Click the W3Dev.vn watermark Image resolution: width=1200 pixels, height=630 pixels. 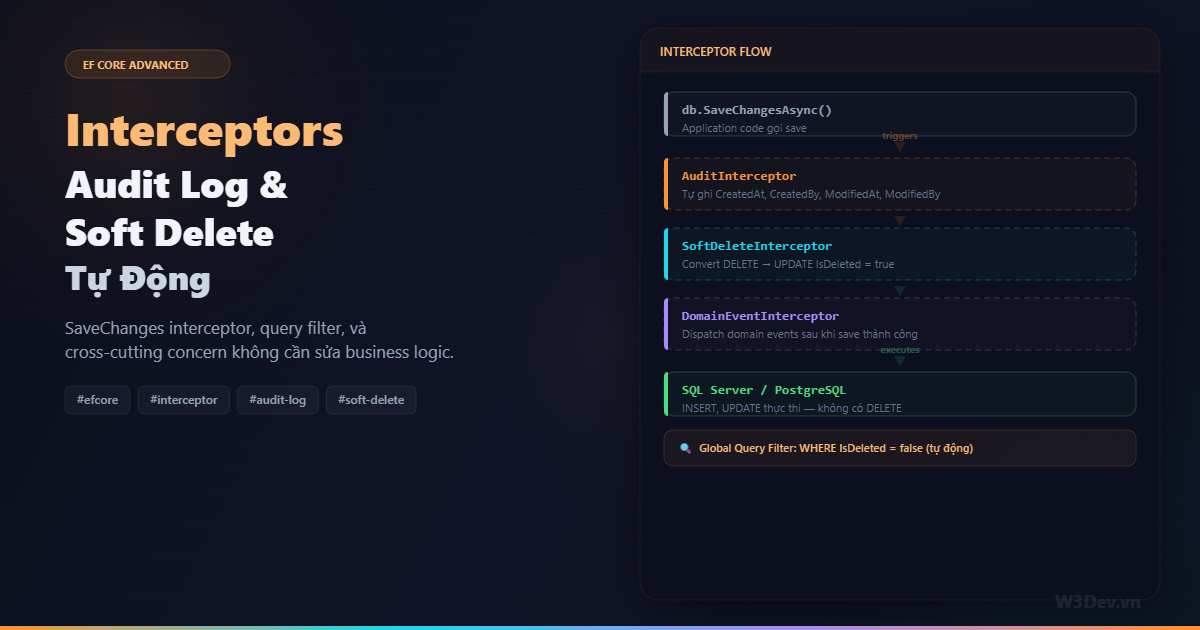pos(1098,601)
